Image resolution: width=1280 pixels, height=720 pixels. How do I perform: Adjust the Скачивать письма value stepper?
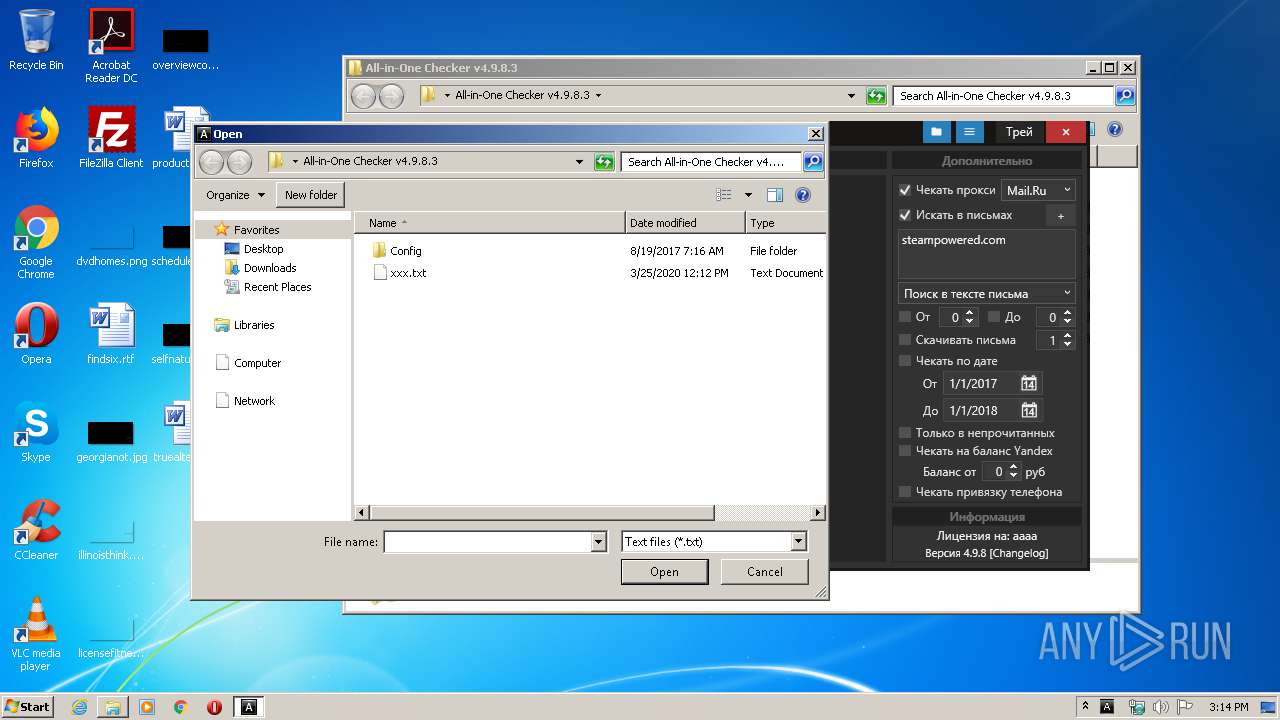(1067, 340)
